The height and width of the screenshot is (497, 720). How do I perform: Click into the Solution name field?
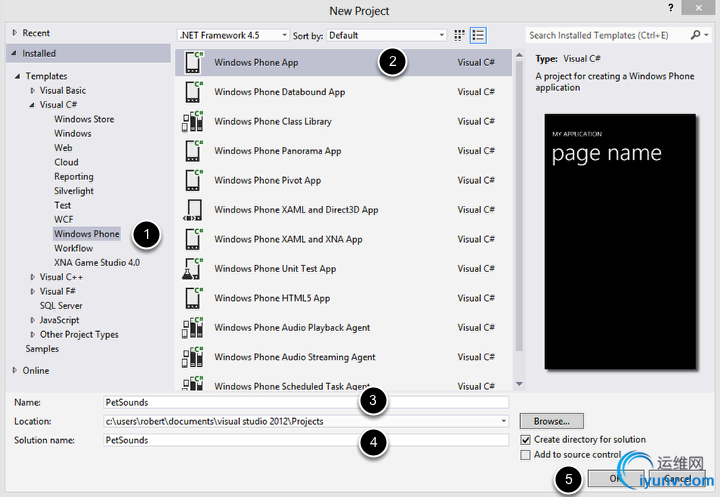tap(306, 440)
